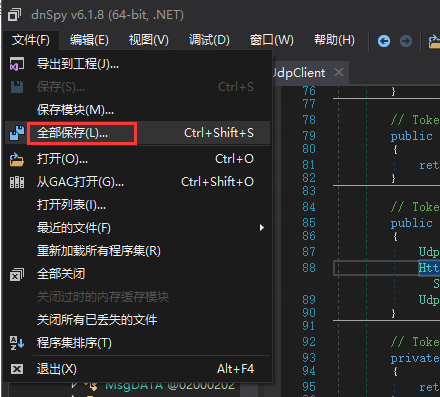Open the 文件(F) menu

(x=31, y=40)
